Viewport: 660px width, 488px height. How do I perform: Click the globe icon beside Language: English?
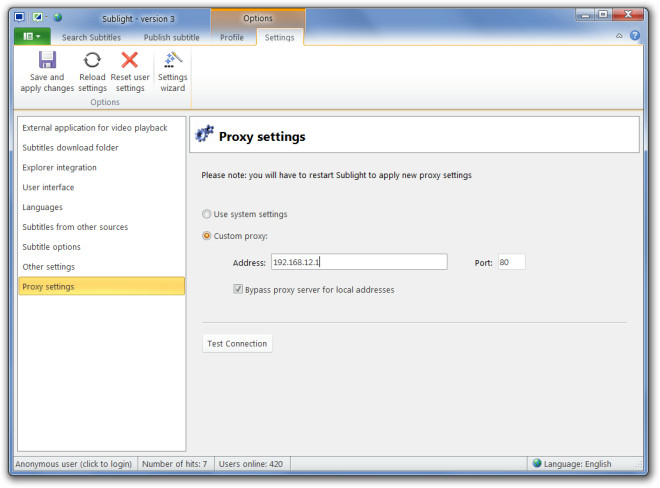tap(537, 463)
